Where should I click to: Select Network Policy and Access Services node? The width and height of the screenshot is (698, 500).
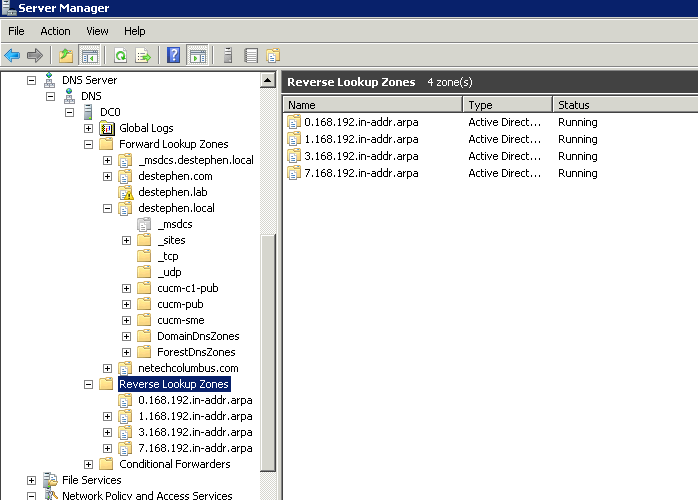pyautogui.click(x=147, y=495)
